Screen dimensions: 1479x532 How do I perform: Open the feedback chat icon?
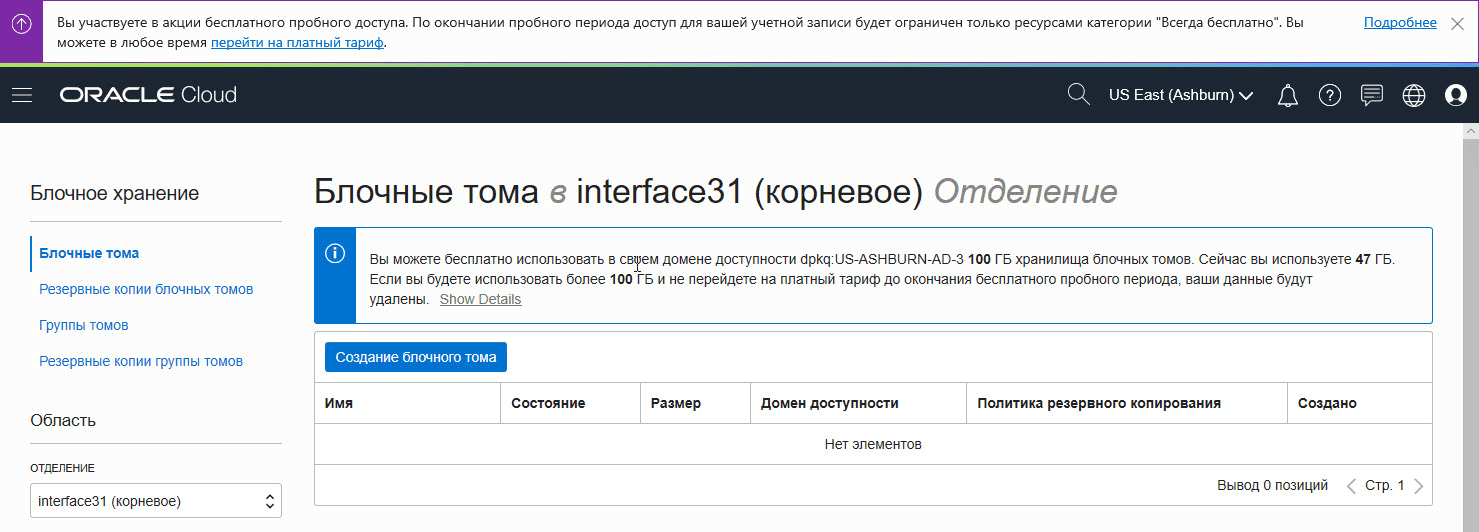(x=1372, y=96)
